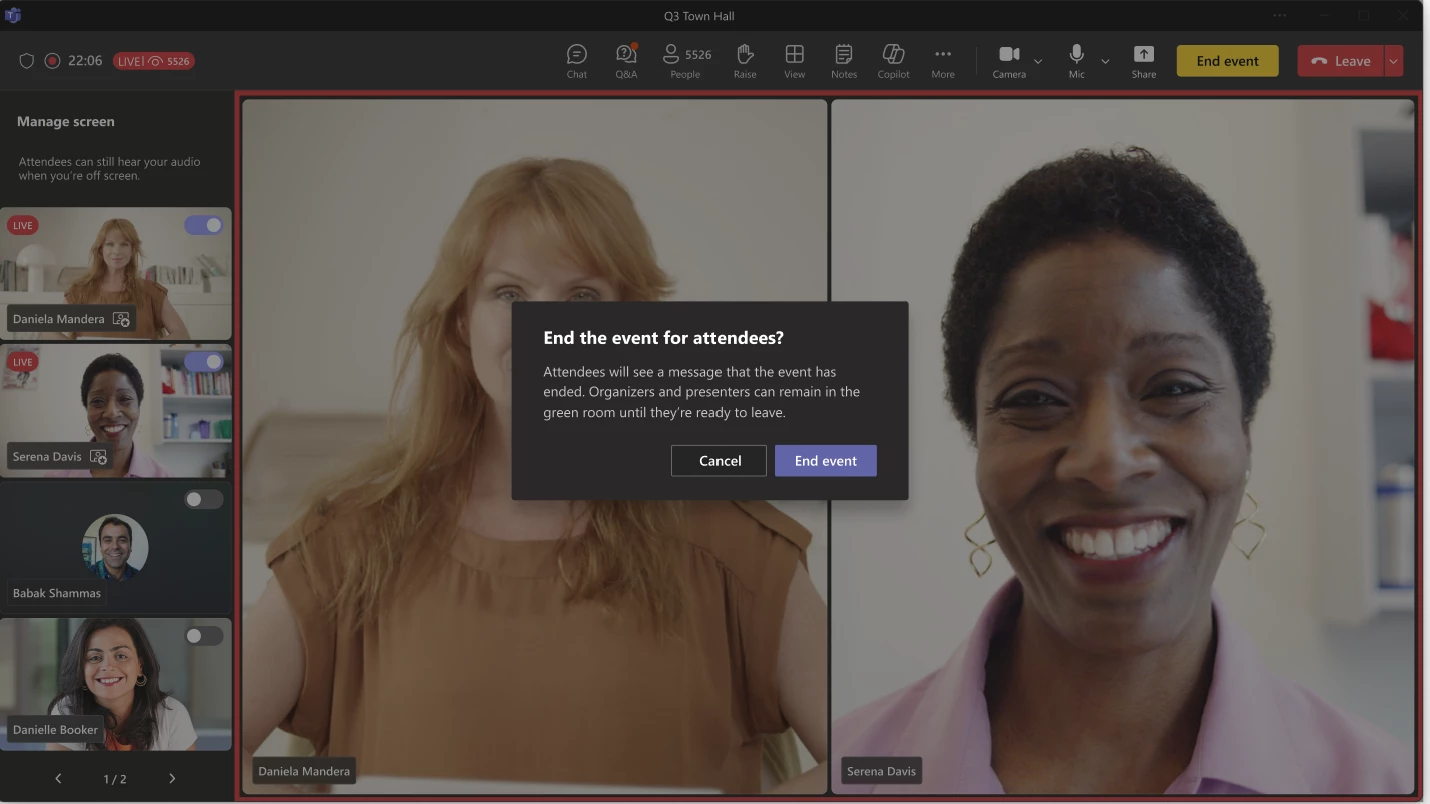This screenshot has height=804, width=1430.
Task: Toggle Serena Davis's on-screen switch
Action: click(204, 362)
